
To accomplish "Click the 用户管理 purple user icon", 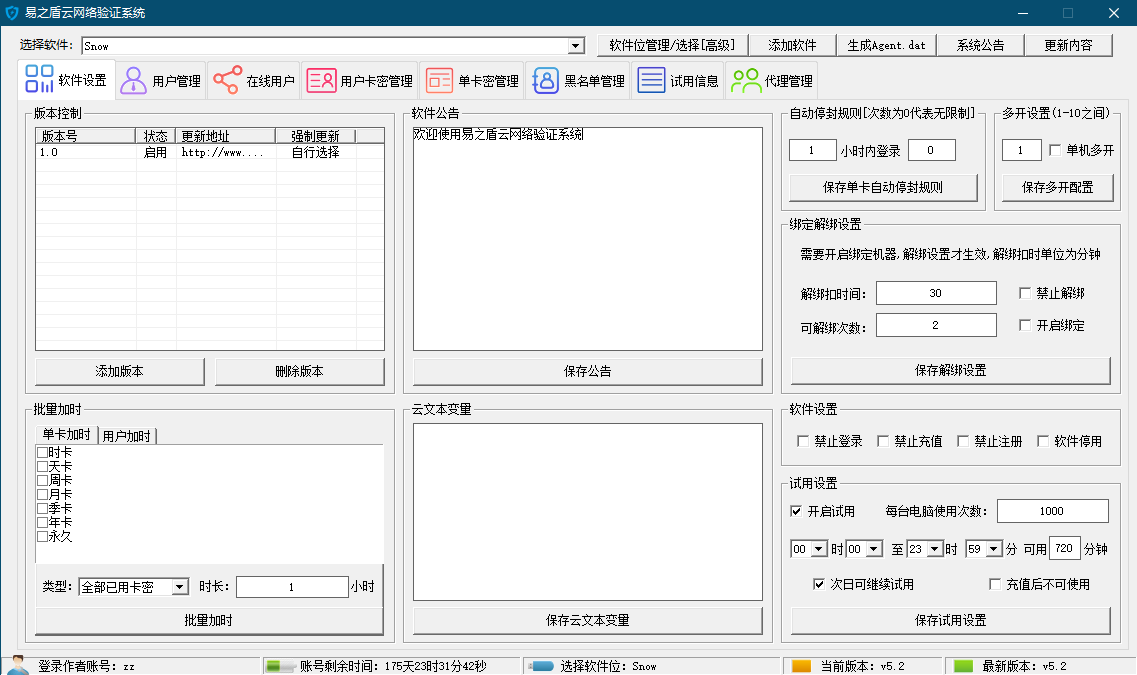I will [133, 80].
